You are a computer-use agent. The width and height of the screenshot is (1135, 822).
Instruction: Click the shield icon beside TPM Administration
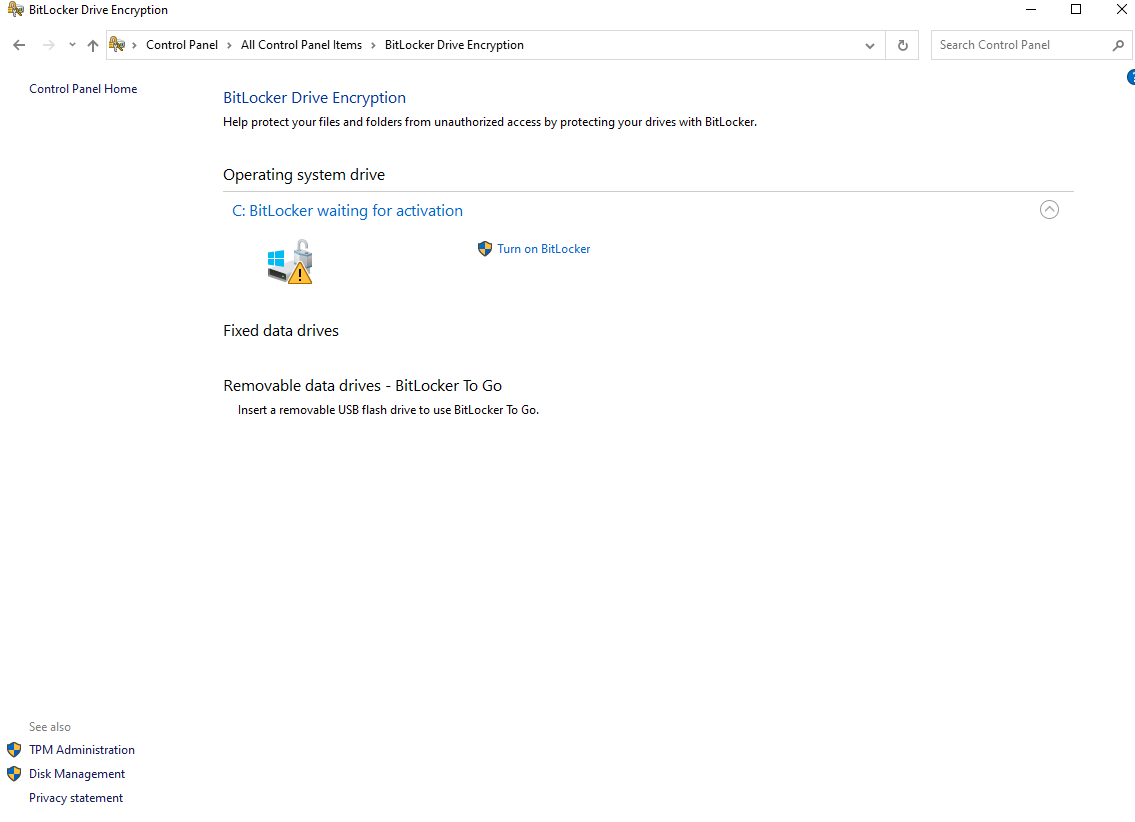click(14, 750)
